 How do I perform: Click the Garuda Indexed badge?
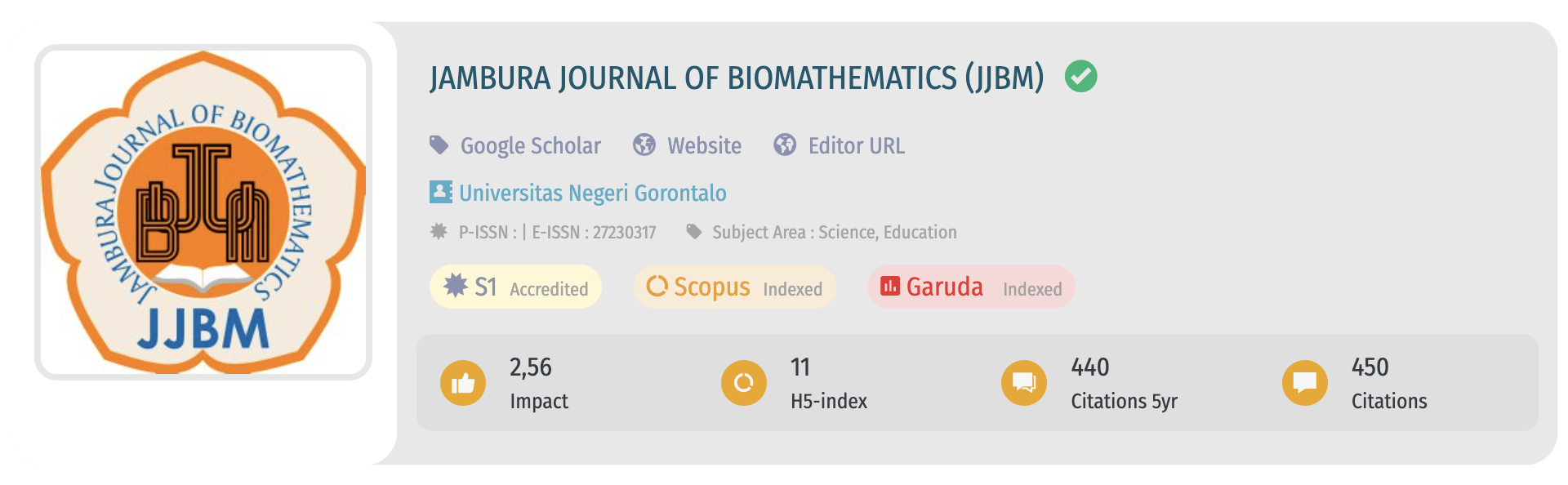click(x=970, y=287)
